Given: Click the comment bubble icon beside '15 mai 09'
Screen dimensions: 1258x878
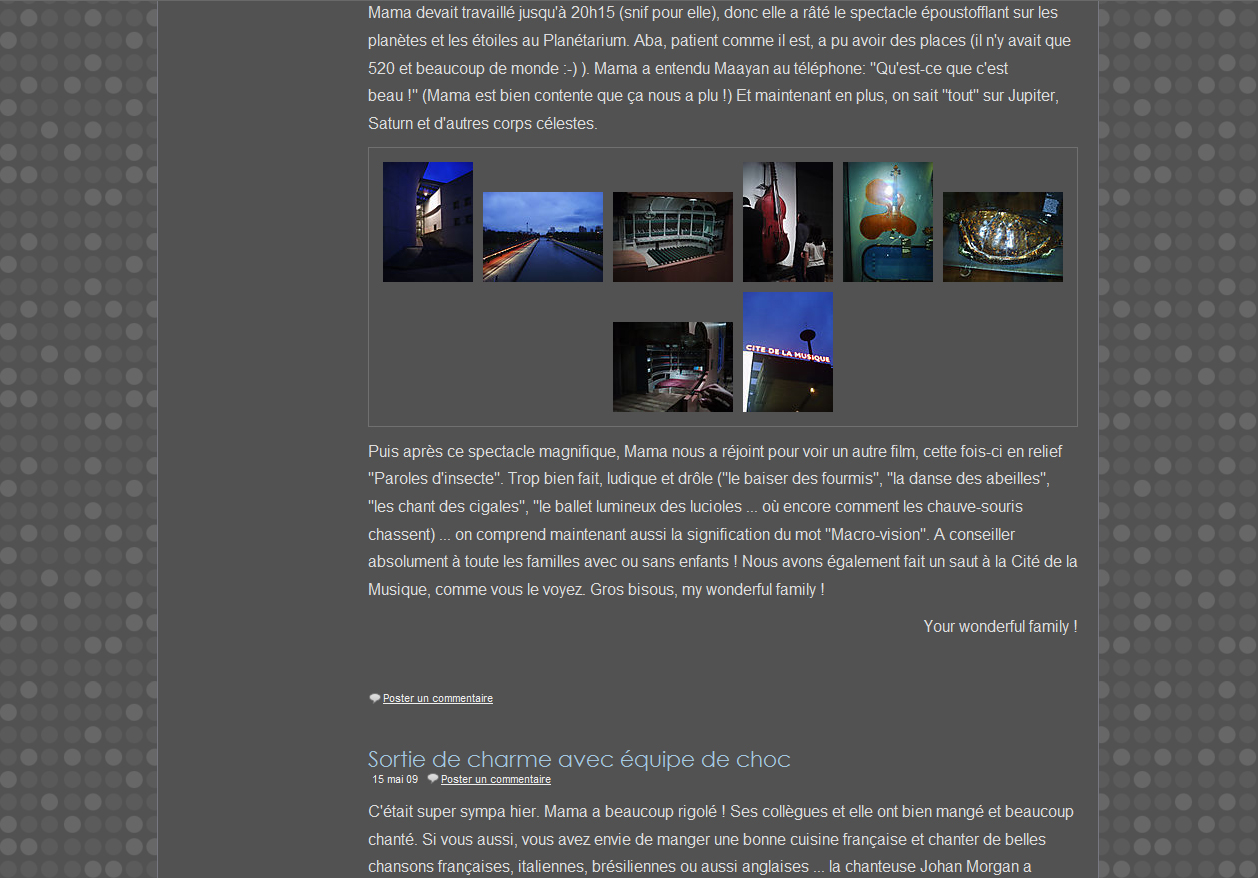Looking at the screenshot, I should (x=433, y=779).
